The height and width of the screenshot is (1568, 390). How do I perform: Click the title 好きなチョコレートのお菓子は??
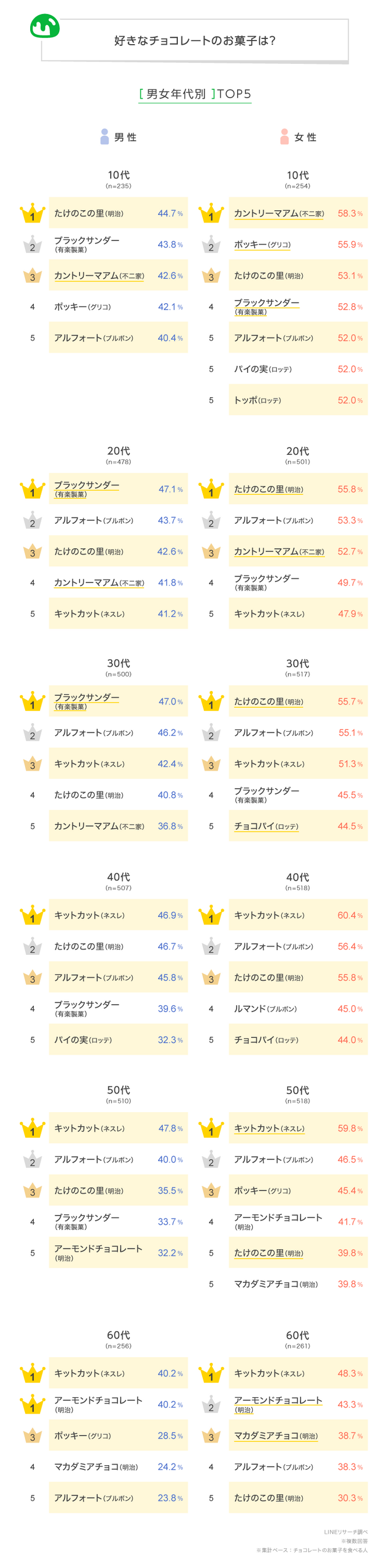point(195,41)
